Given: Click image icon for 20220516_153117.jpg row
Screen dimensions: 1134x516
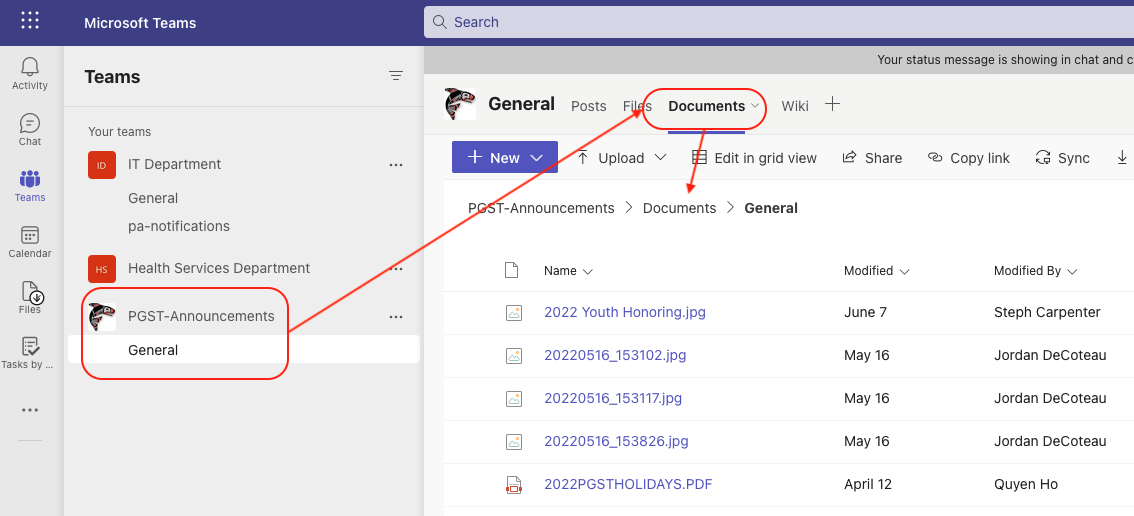Looking at the screenshot, I should click(x=513, y=398).
